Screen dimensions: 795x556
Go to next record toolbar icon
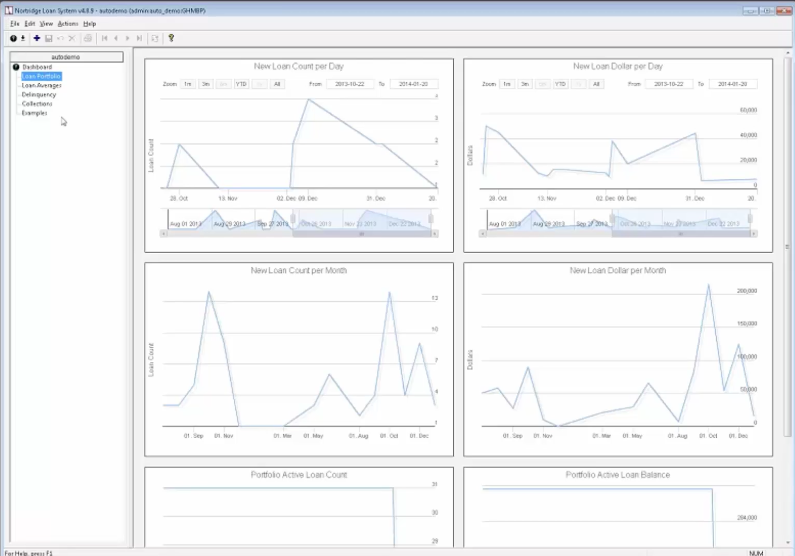pos(128,38)
